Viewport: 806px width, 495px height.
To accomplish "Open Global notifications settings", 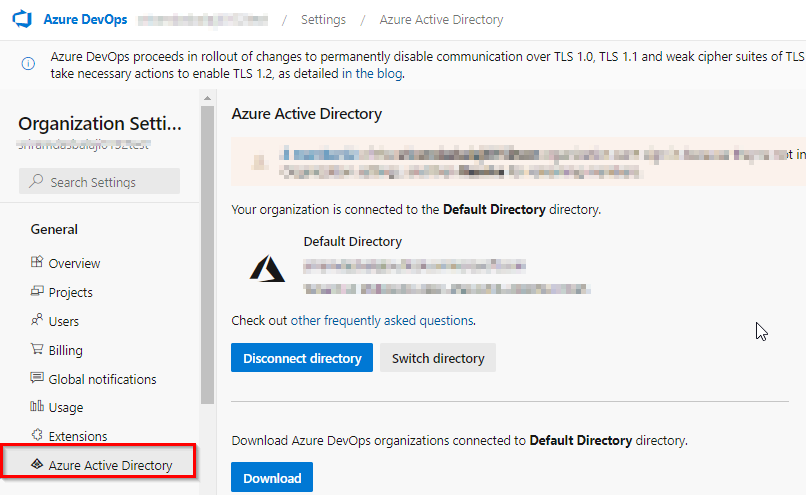I will click(100, 379).
